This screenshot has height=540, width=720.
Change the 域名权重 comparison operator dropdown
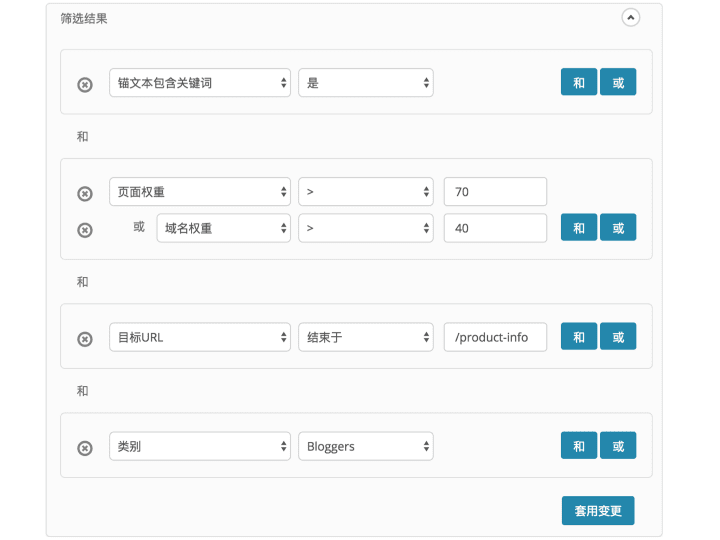(x=366, y=228)
